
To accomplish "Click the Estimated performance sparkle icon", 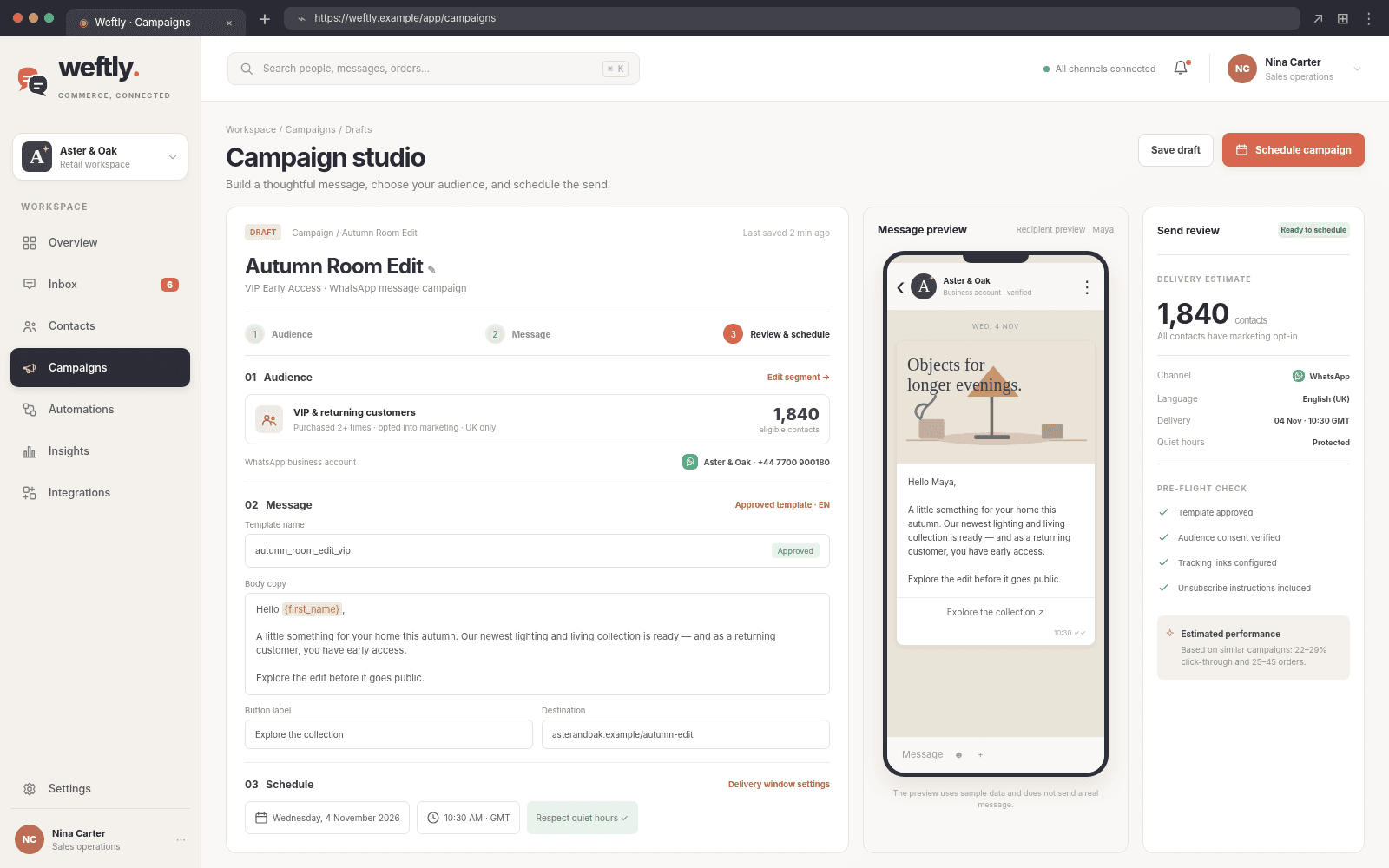I will click(x=1170, y=634).
